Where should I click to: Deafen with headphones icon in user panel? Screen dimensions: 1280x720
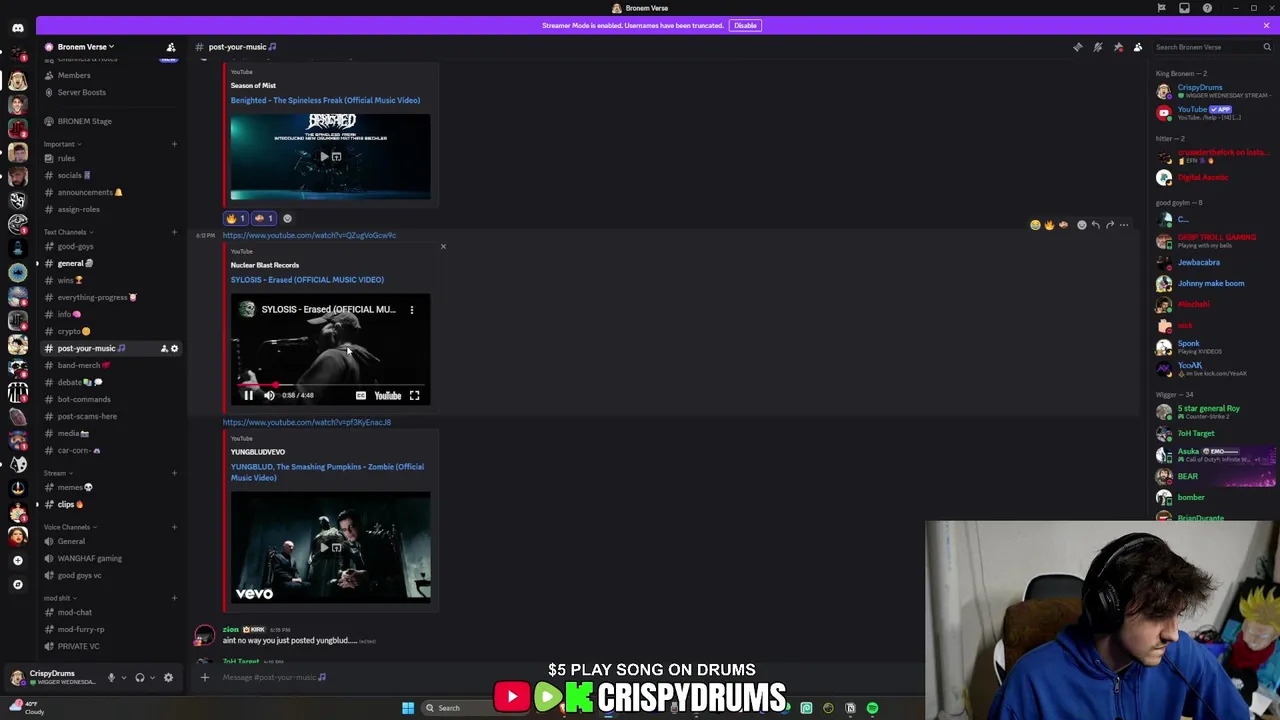tap(140, 678)
